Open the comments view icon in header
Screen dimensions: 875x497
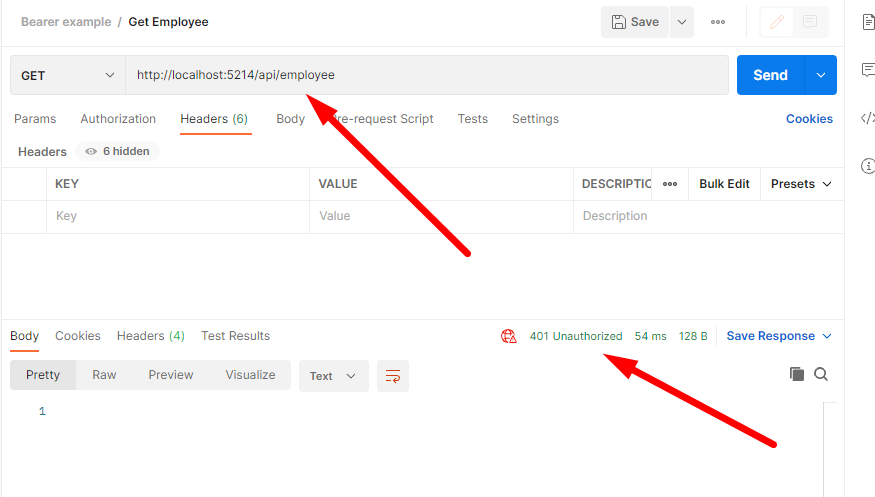810,22
